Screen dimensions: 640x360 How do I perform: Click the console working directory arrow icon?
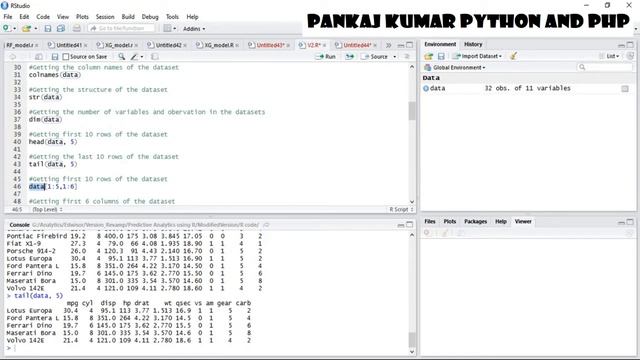266,225
